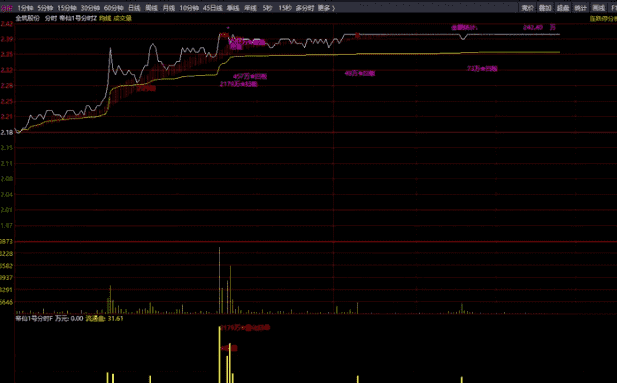Expand the 更多 periods dropdown

click(326, 8)
